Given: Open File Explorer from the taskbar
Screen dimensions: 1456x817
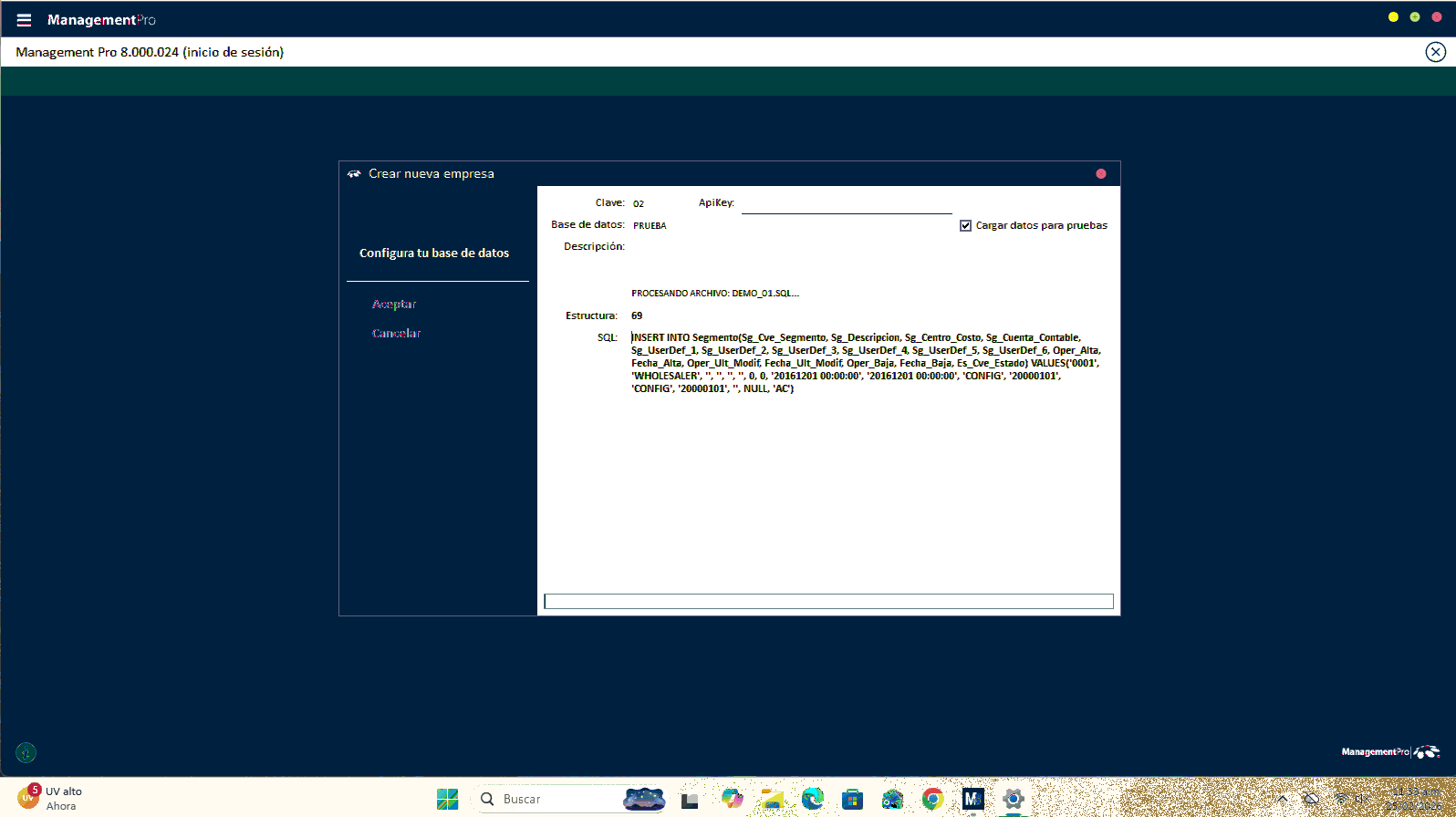Looking at the screenshot, I should 772,800.
